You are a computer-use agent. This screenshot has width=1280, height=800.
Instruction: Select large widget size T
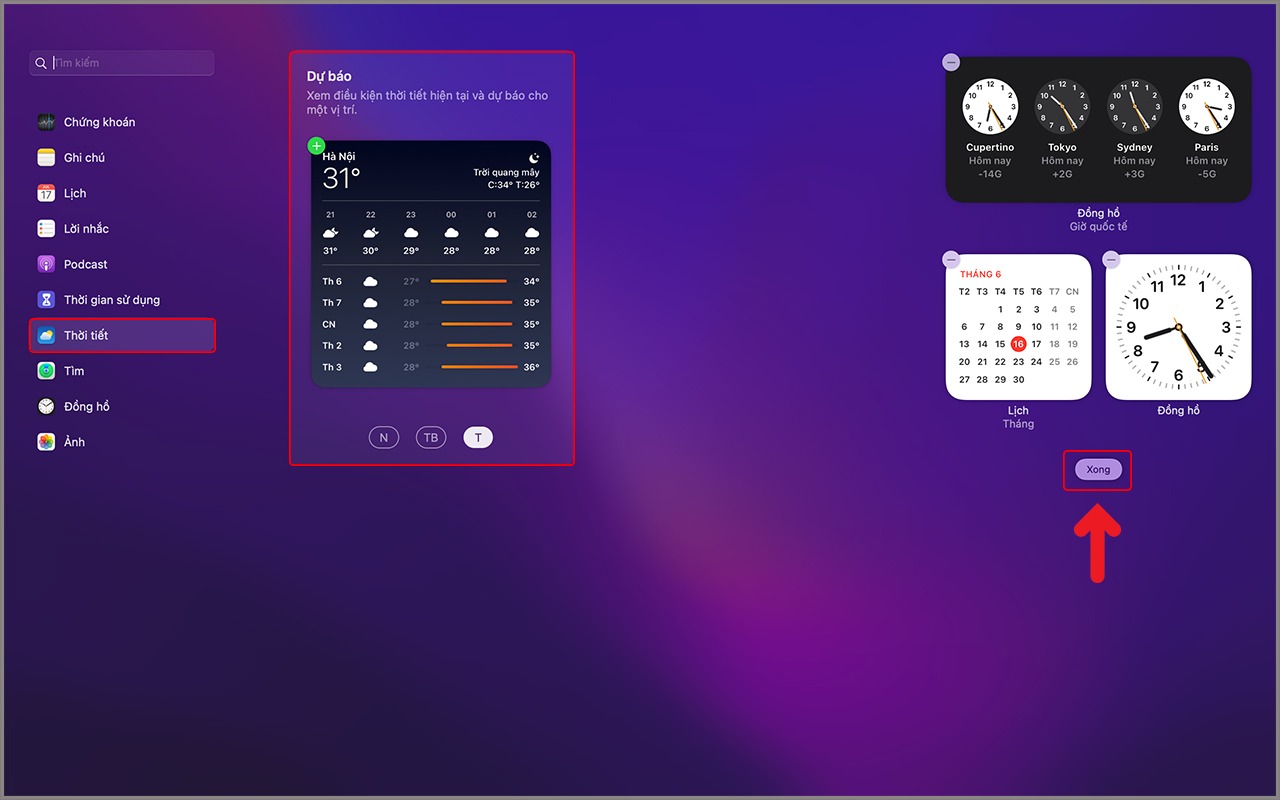[x=478, y=438]
